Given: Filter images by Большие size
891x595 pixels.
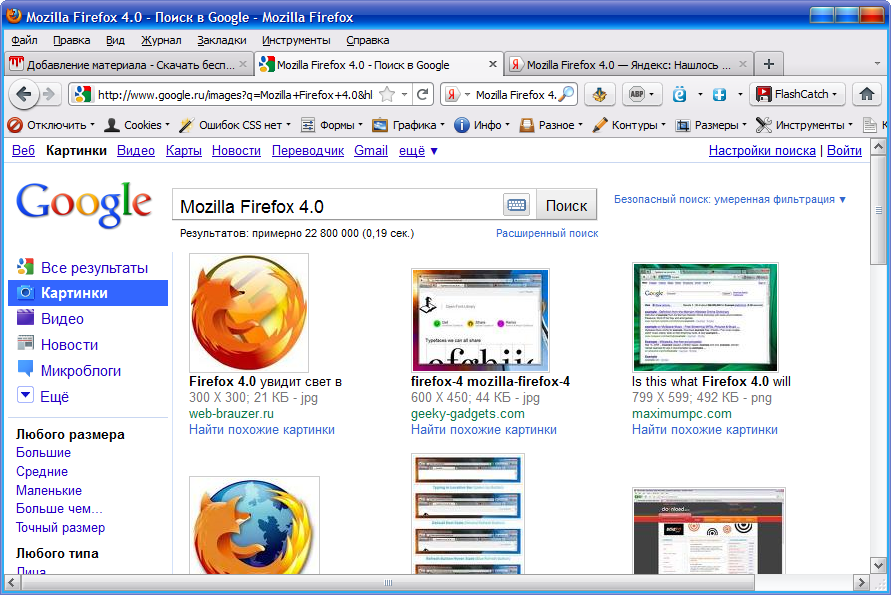Looking at the screenshot, I should pos(43,453).
